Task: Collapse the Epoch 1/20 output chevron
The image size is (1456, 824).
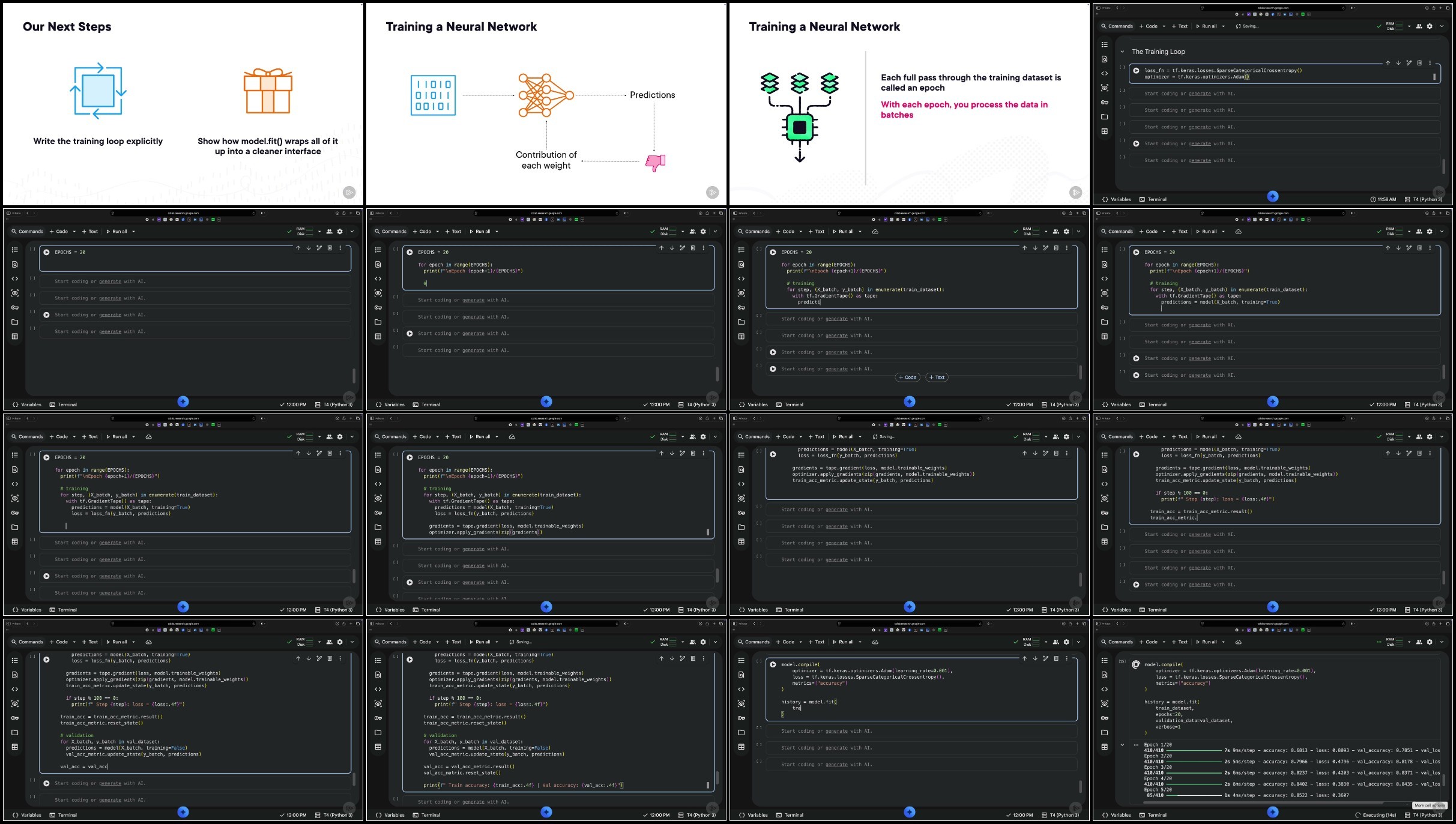Action: pos(1122,745)
